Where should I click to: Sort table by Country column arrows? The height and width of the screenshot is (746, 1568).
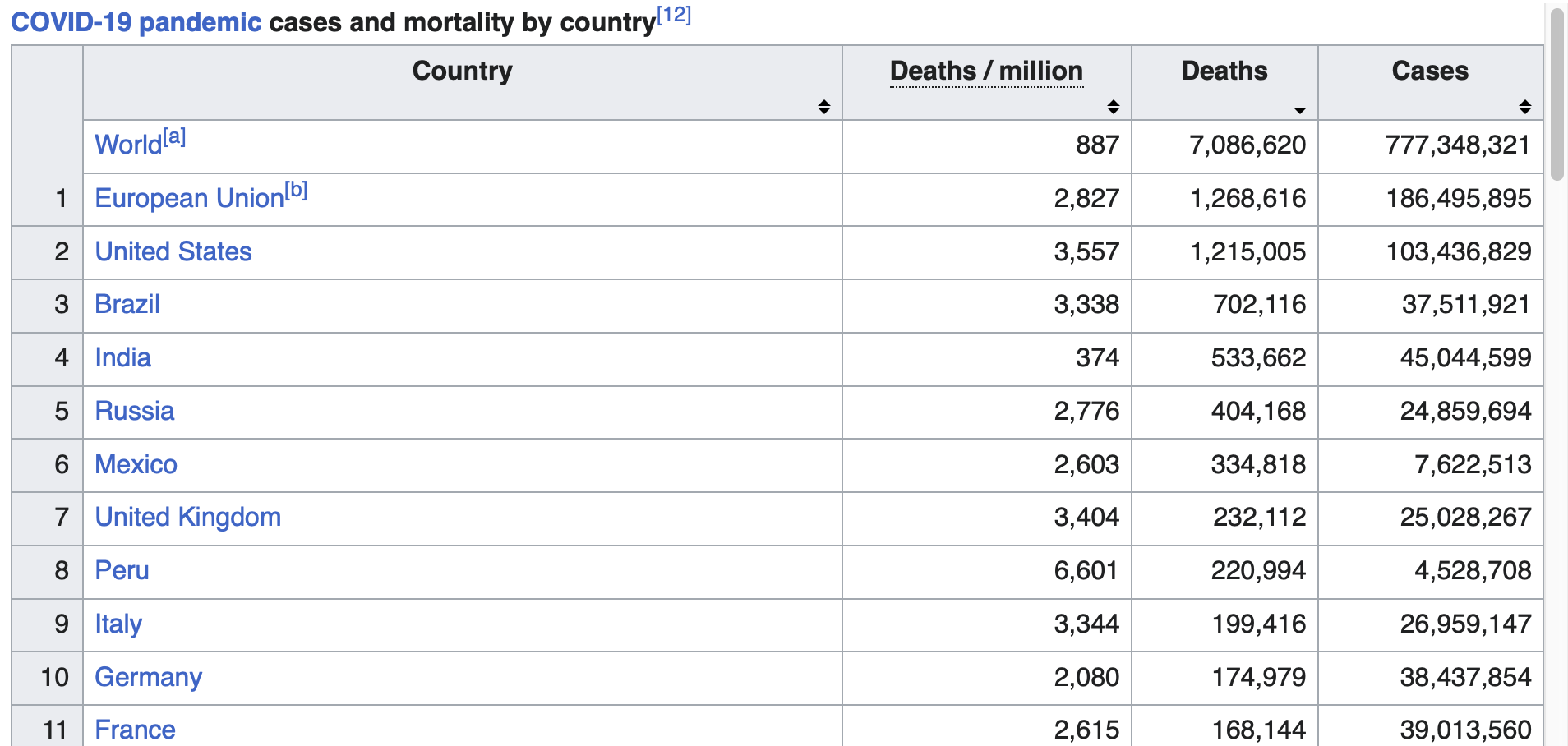[x=823, y=107]
